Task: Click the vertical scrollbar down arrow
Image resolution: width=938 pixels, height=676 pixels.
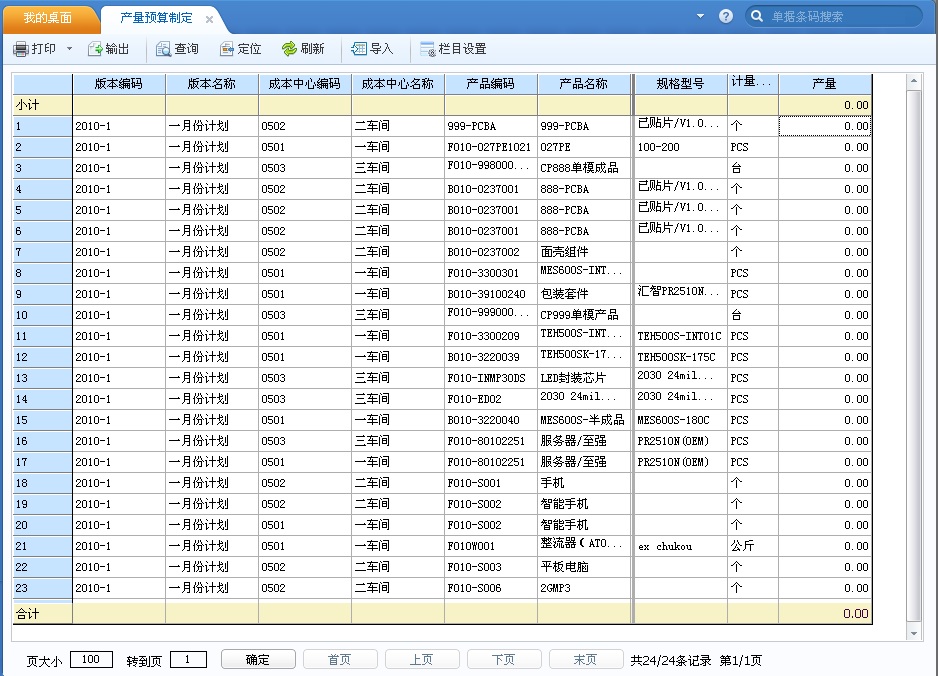Action: [913, 633]
